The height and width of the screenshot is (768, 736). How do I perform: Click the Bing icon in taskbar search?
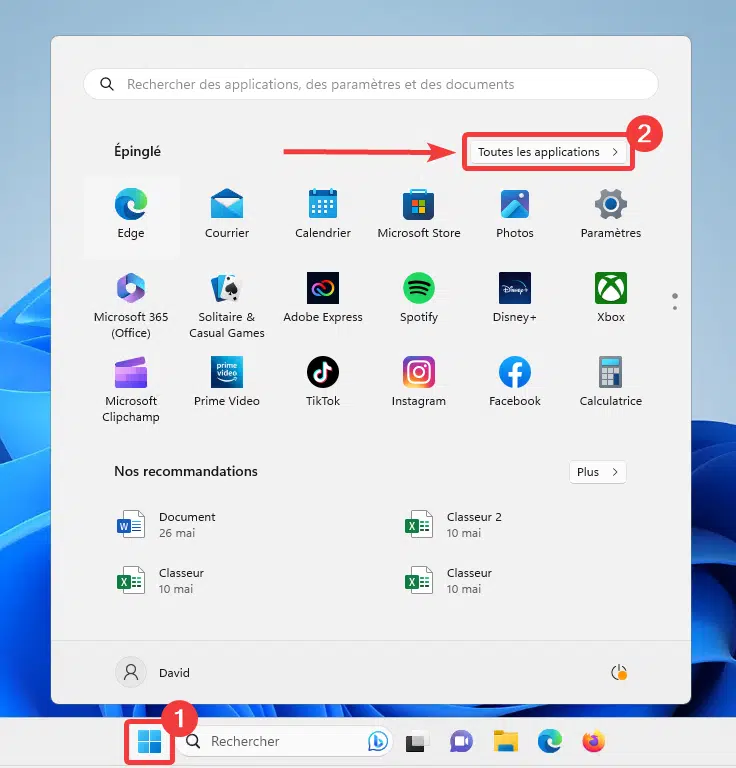pyautogui.click(x=378, y=742)
